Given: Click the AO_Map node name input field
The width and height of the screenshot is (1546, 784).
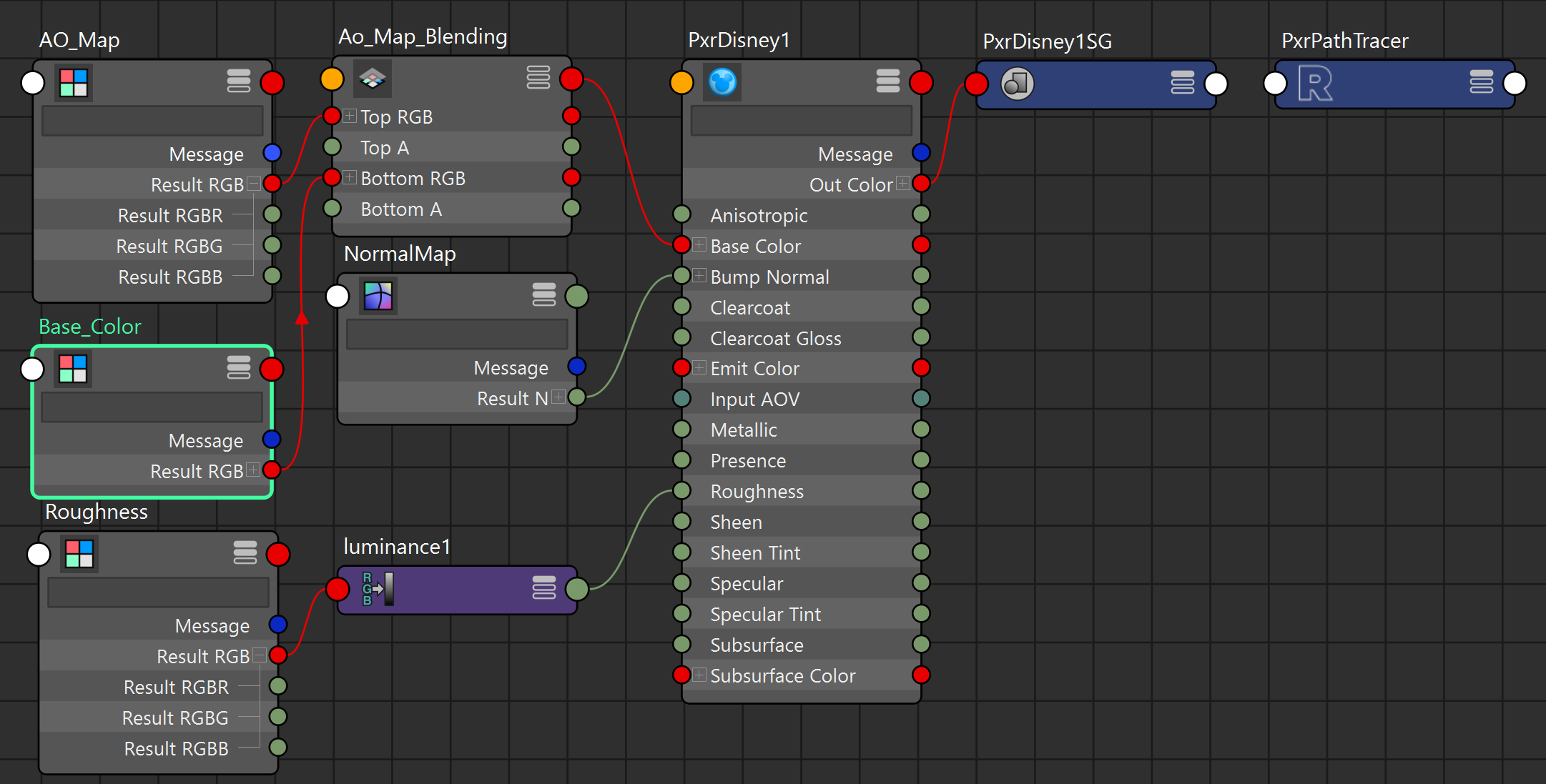Looking at the screenshot, I should click(x=152, y=121).
